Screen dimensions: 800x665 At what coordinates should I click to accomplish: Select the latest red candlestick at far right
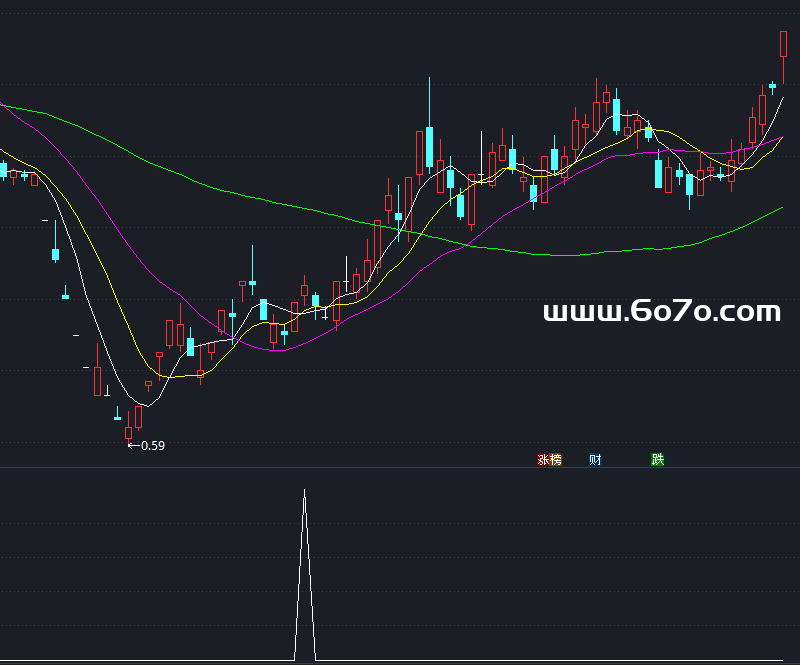pyautogui.click(x=784, y=57)
